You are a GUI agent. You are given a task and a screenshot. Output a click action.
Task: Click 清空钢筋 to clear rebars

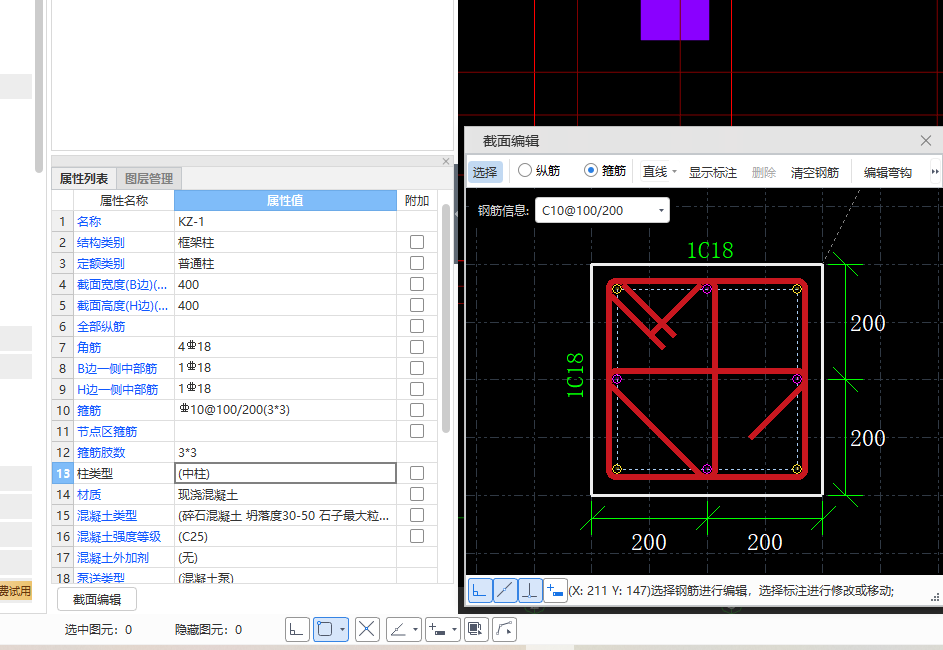(815, 173)
